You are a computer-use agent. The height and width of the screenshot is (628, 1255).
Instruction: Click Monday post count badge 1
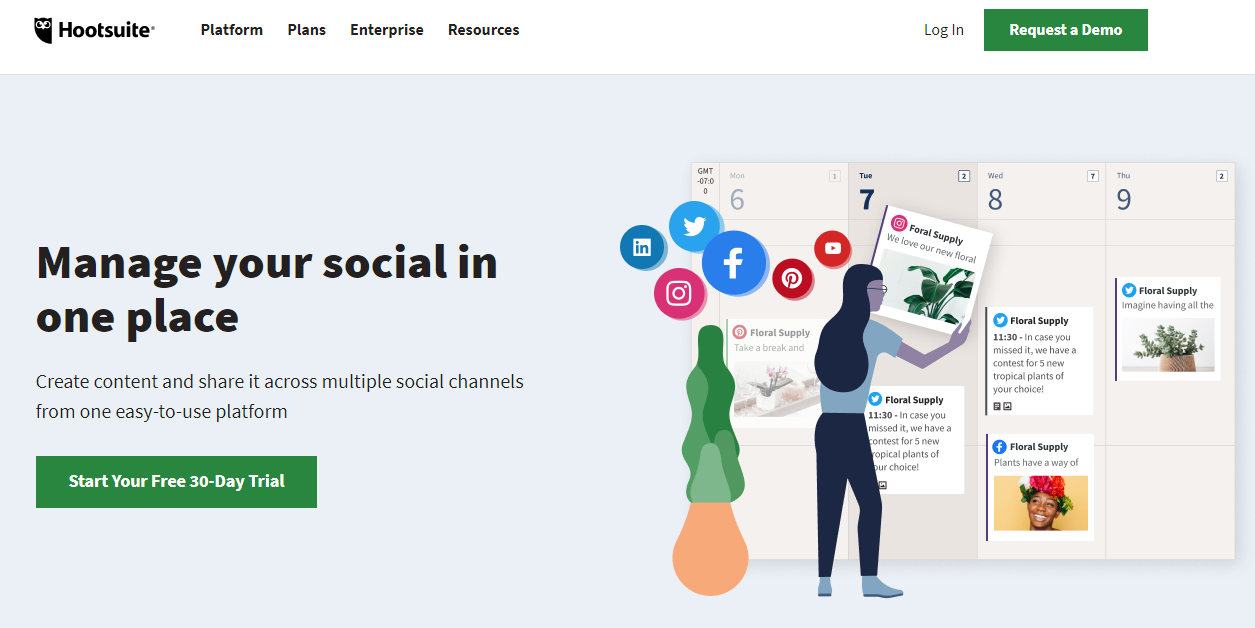coord(834,176)
